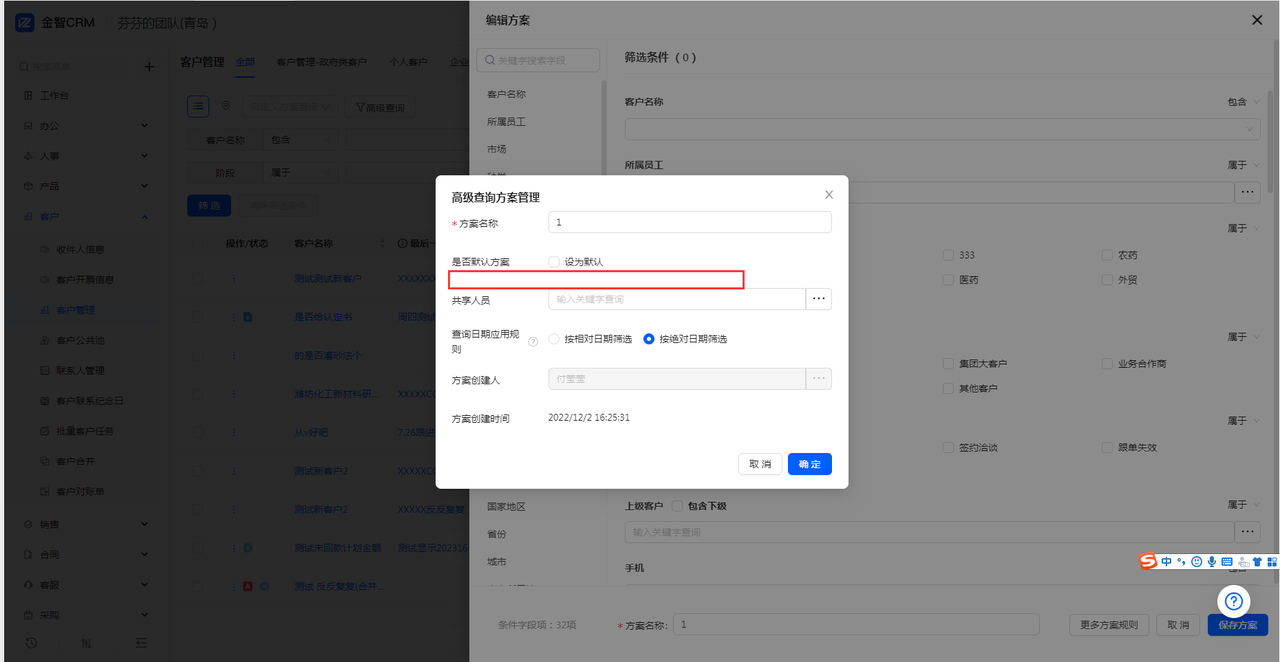The width and height of the screenshot is (1280, 662).
Task: Close the 高级查询方案管理 dialog
Action: pyautogui.click(x=828, y=195)
